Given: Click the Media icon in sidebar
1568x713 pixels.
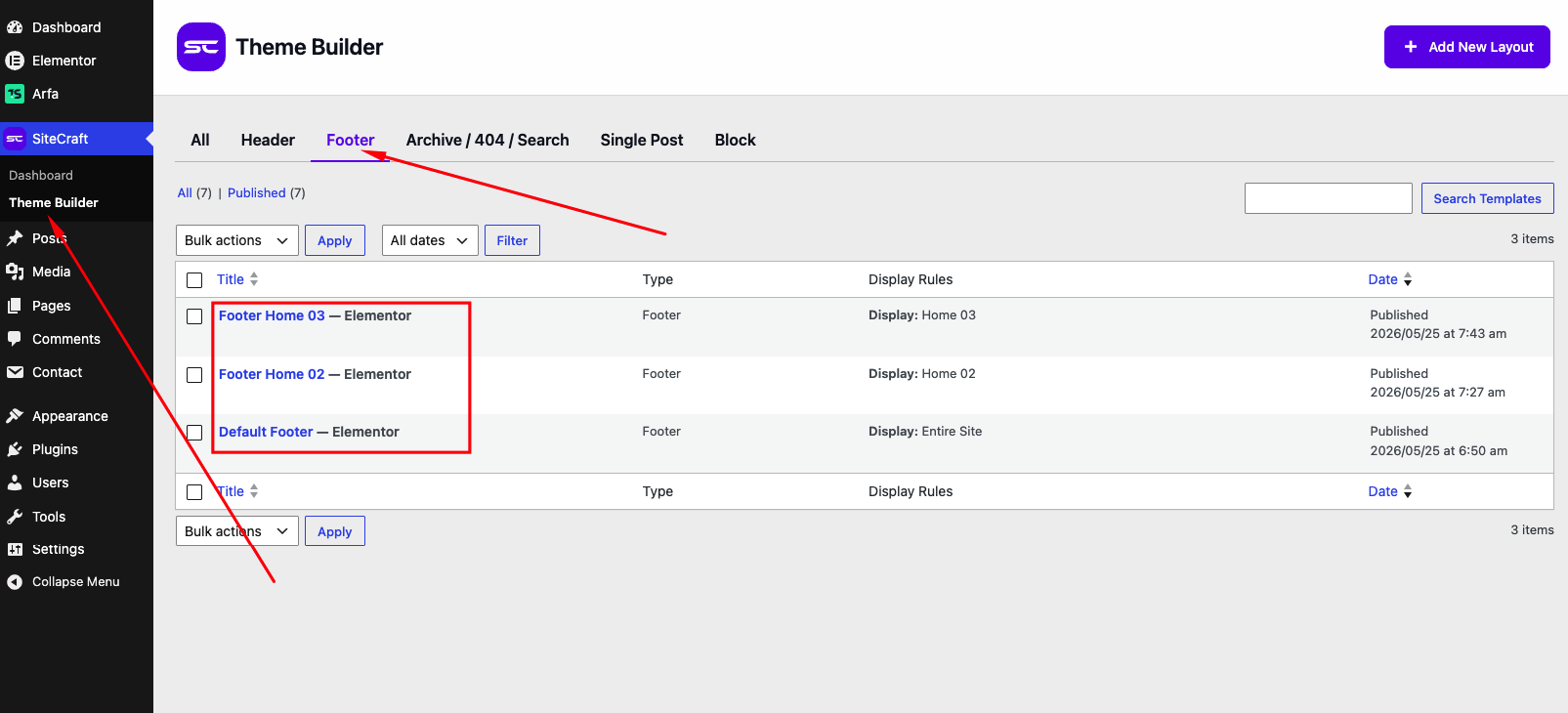Looking at the screenshot, I should coord(15,272).
